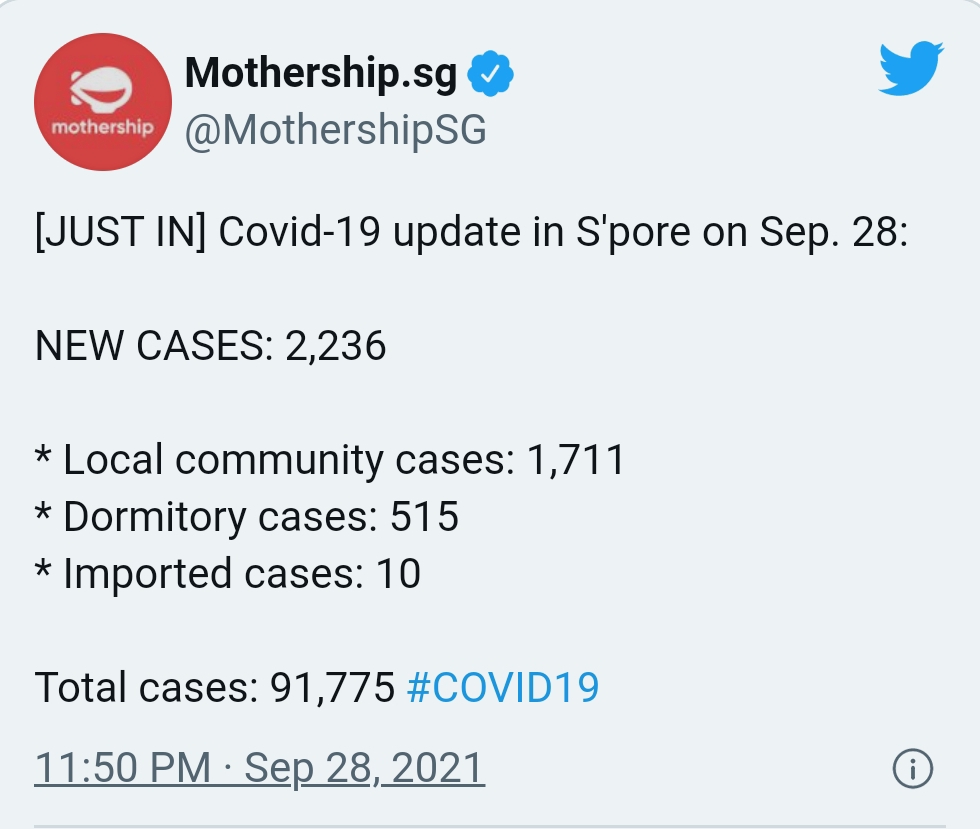Viewport: 980px width, 829px height.
Task: Click the [JUST IN] tag in the tweet
Action: 120,232
